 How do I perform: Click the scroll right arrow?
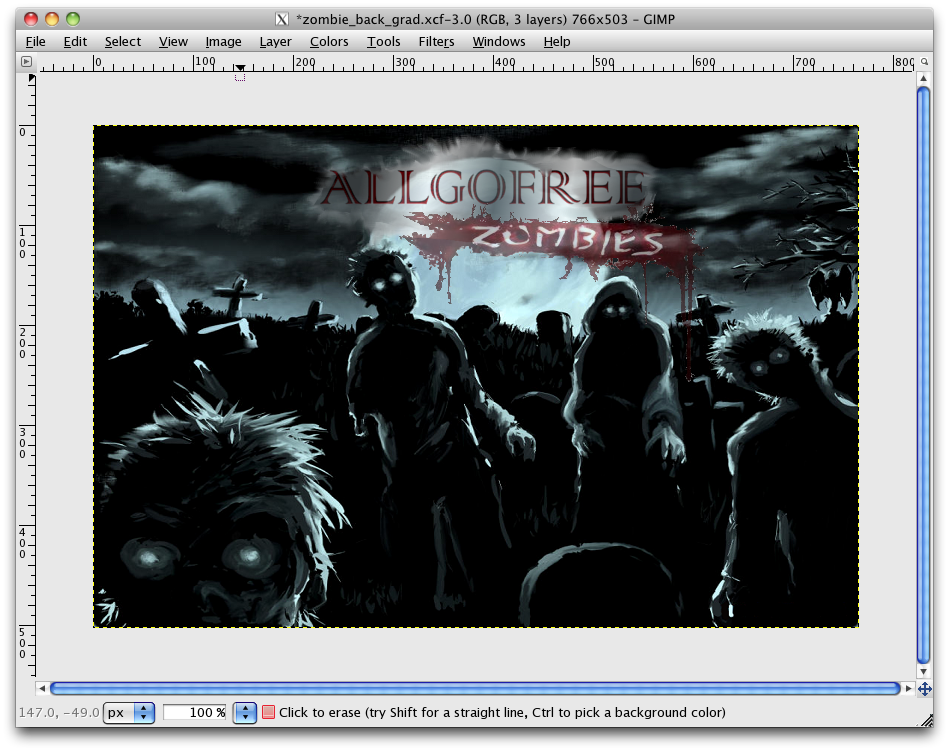908,688
